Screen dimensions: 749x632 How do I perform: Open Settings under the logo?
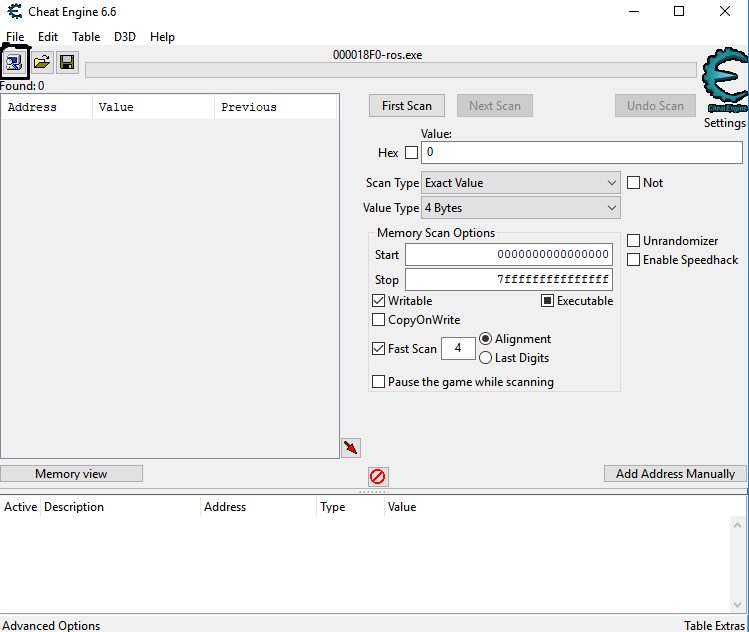point(725,123)
